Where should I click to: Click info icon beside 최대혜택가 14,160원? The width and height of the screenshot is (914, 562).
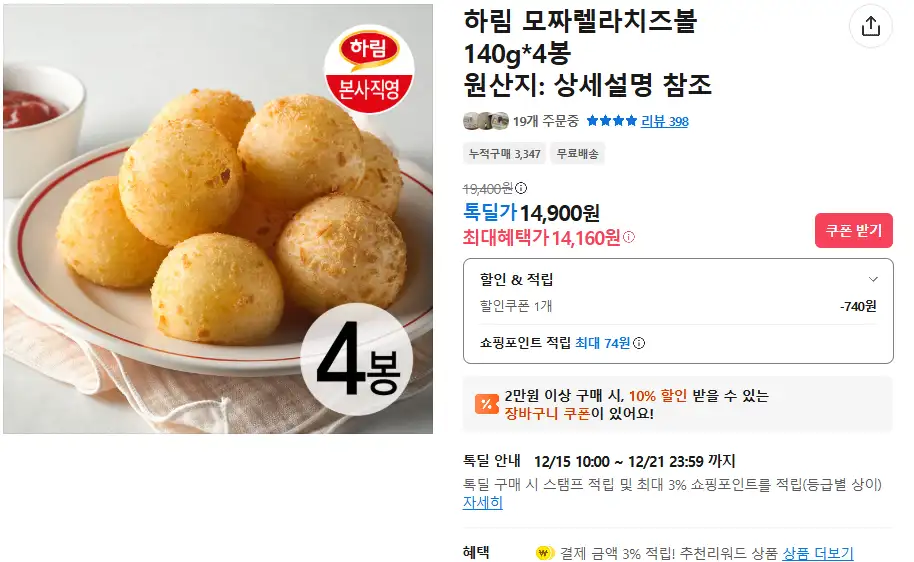click(x=629, y=237)
